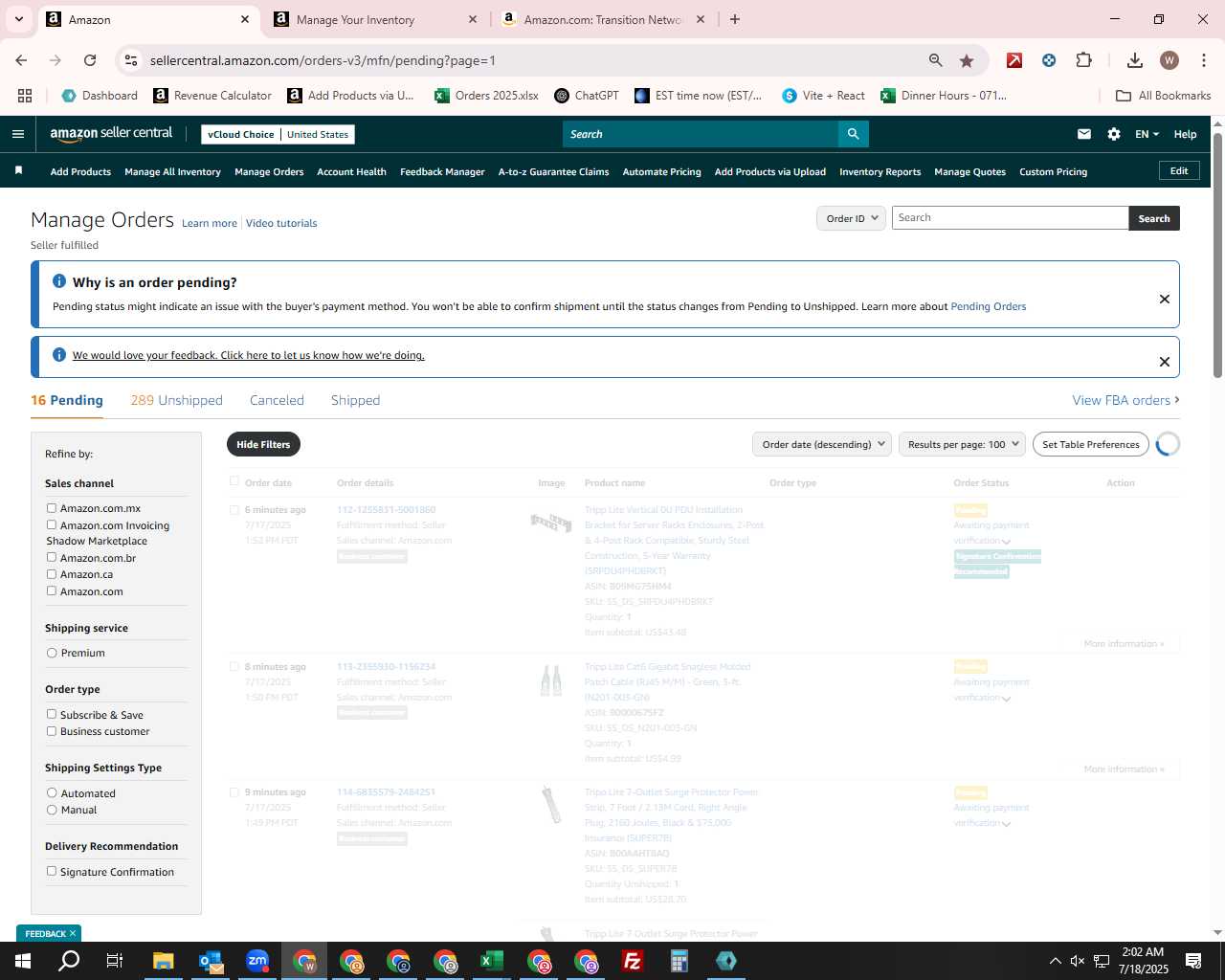
Task: Switch to Manage Your Inventory browser tab
Action: 375,19
